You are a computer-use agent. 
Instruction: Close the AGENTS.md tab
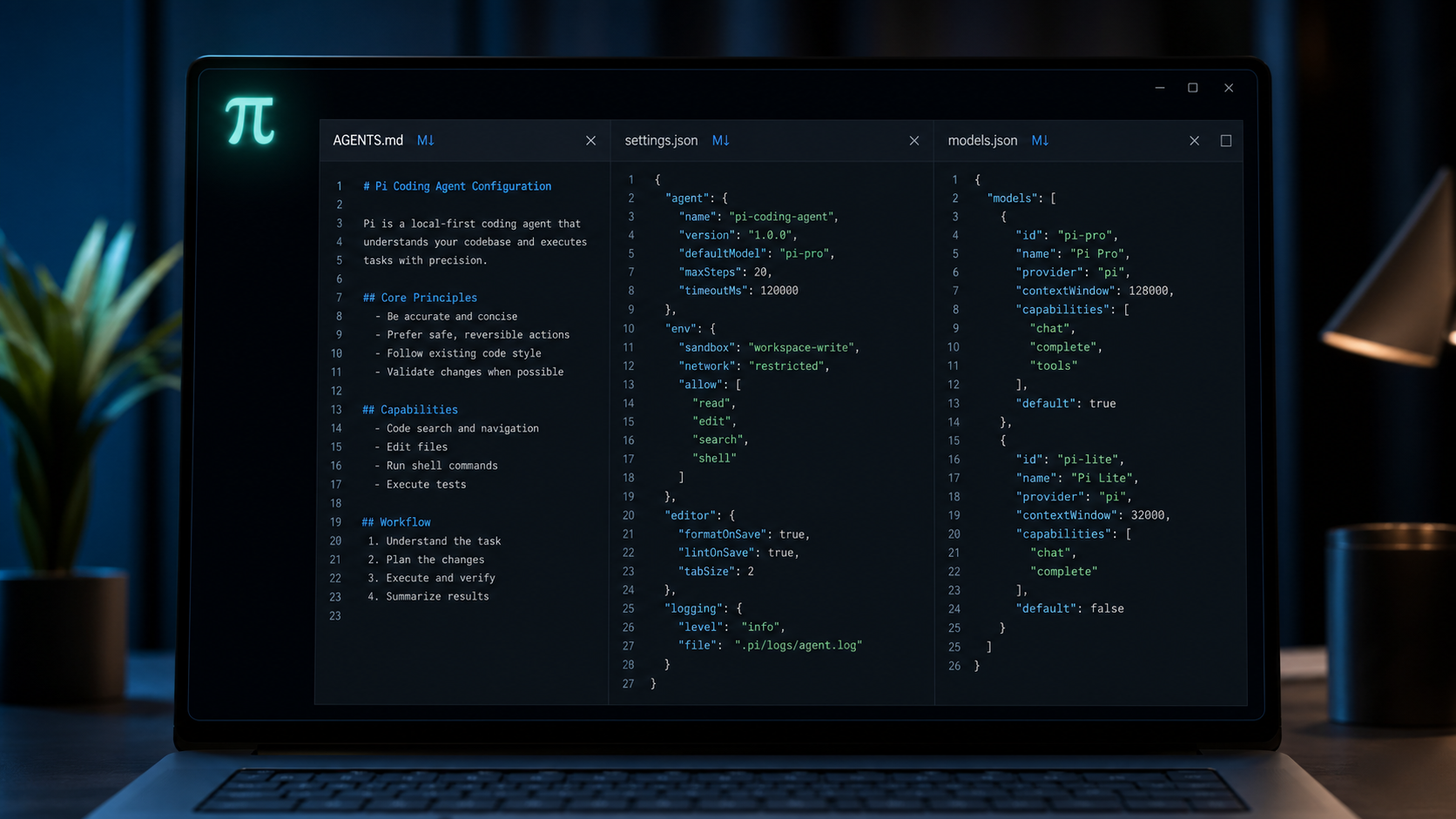click(x=590, y=140)
